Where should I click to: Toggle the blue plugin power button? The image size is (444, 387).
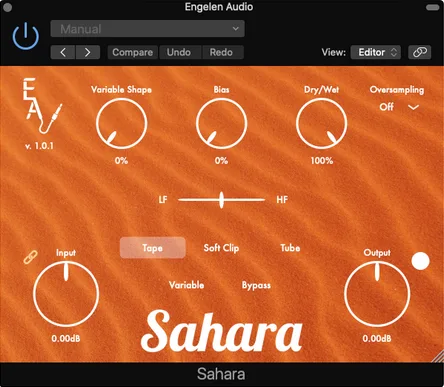click(x=26, y=36)
